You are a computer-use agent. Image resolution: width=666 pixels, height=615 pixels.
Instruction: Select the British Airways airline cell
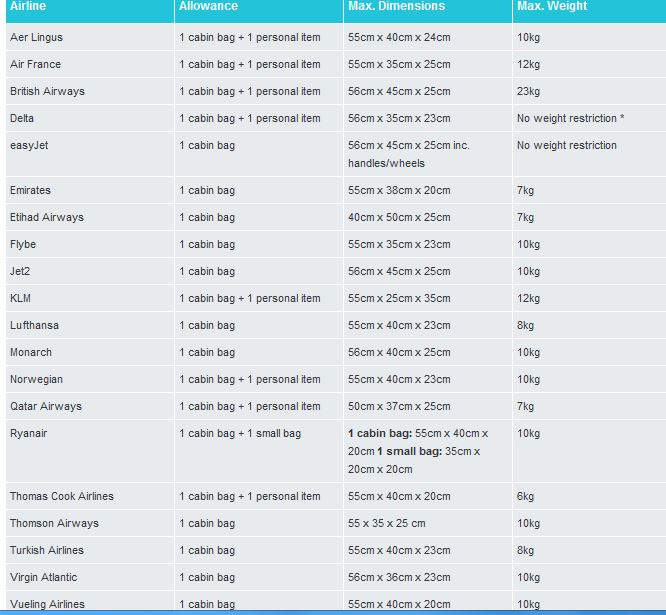90,91
